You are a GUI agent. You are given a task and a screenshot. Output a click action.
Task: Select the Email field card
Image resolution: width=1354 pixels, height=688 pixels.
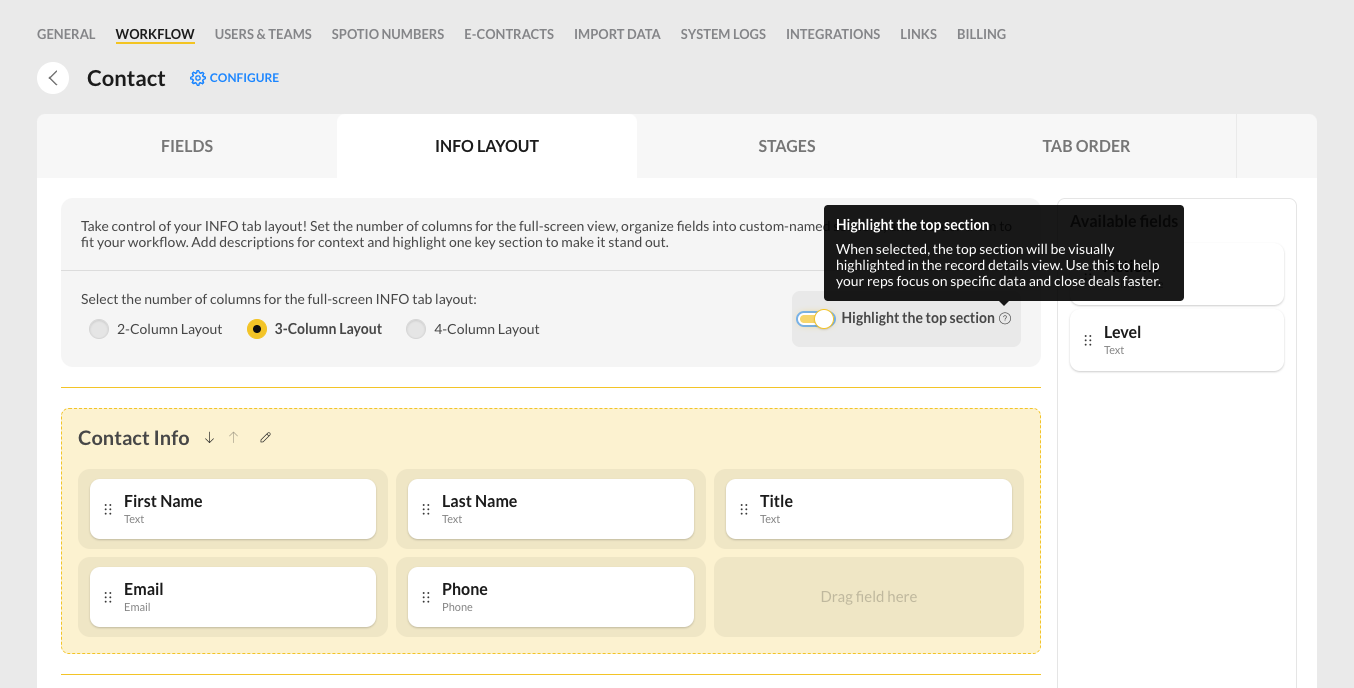pos(233,597)
